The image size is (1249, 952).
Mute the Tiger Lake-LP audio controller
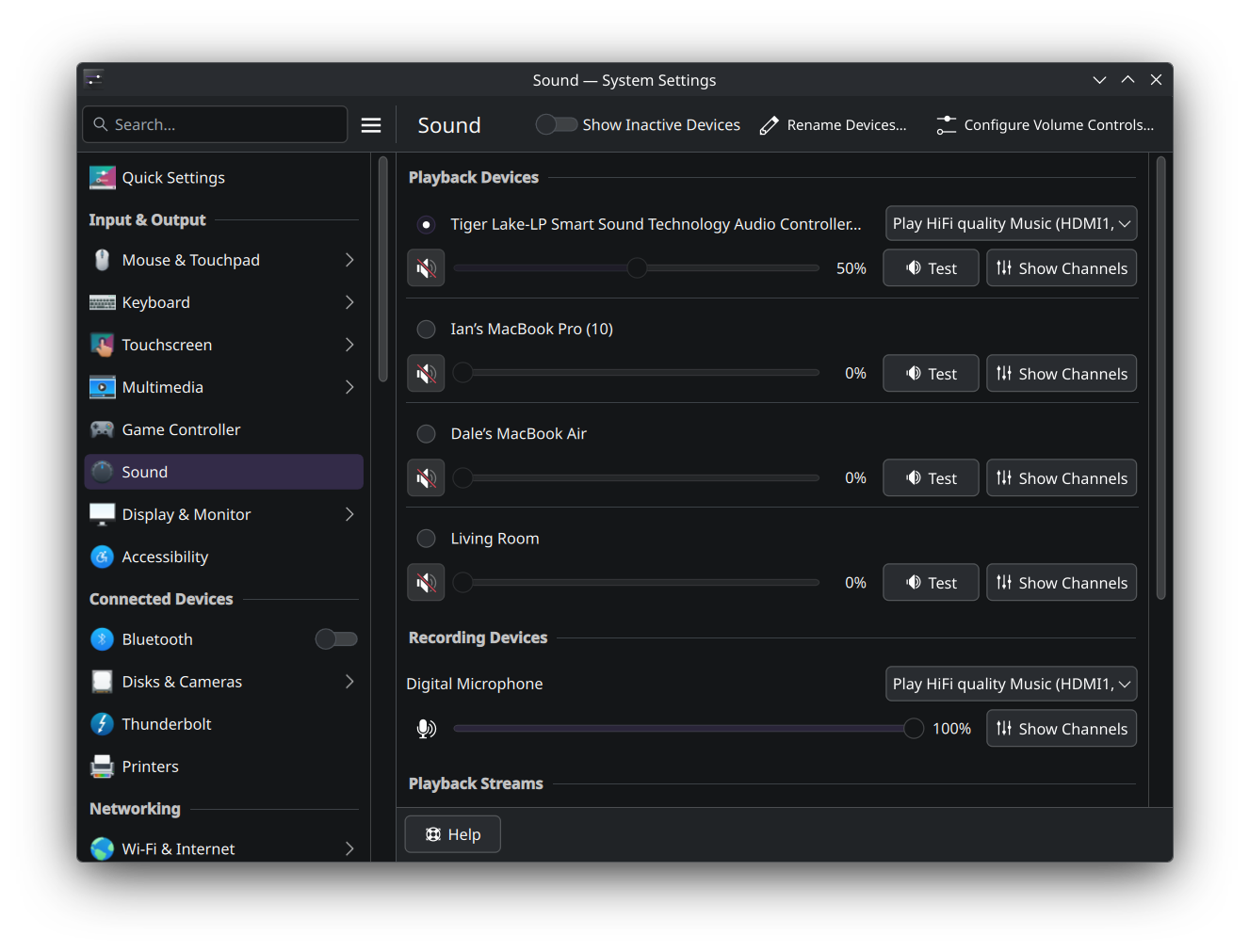pos(426,268)
